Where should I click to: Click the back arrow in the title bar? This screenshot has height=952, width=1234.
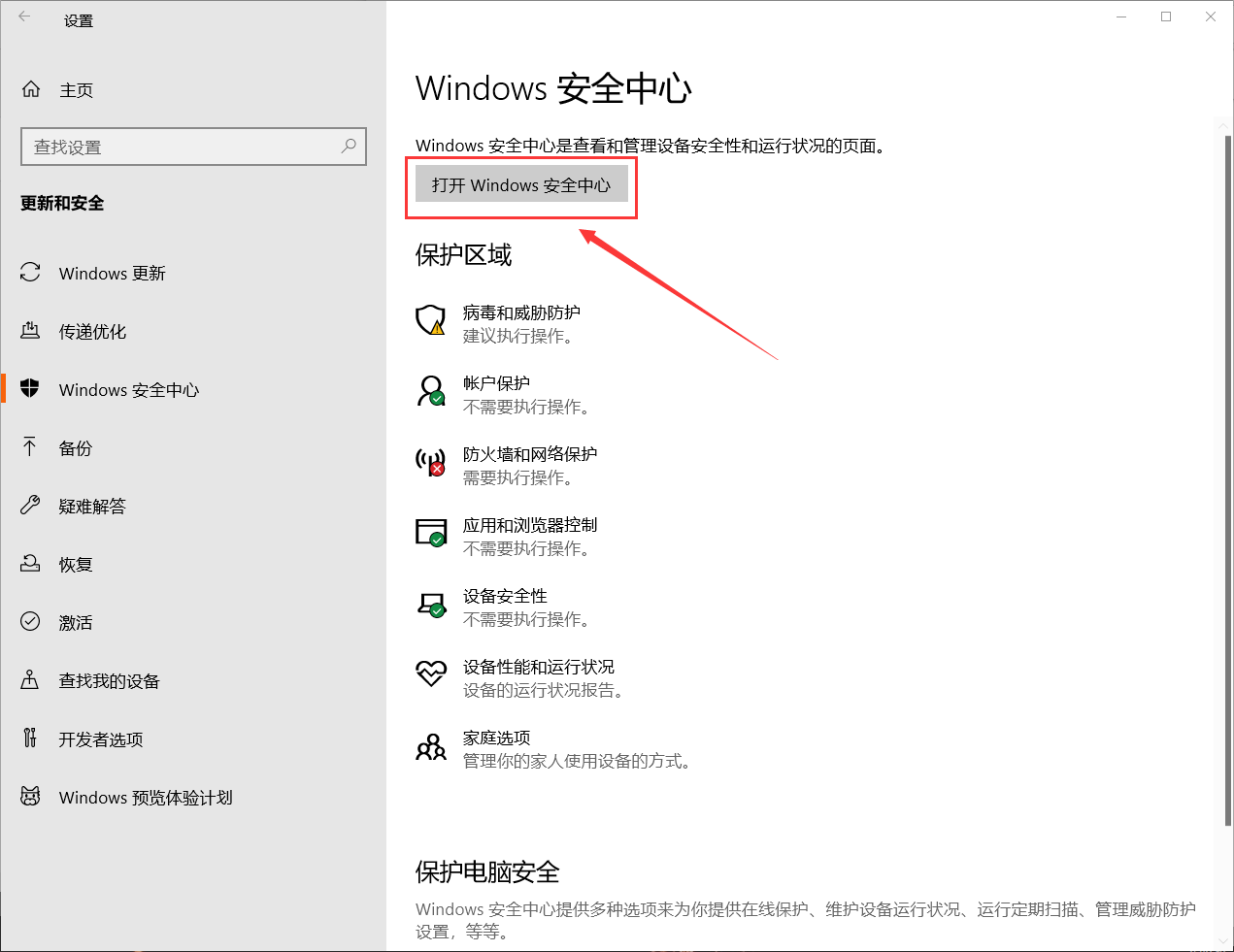25,17
